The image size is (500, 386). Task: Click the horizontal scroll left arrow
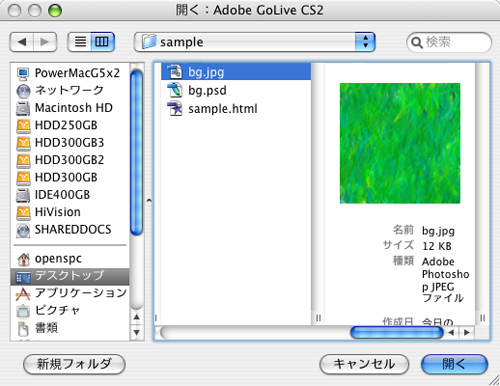click(x=451, y=332)
